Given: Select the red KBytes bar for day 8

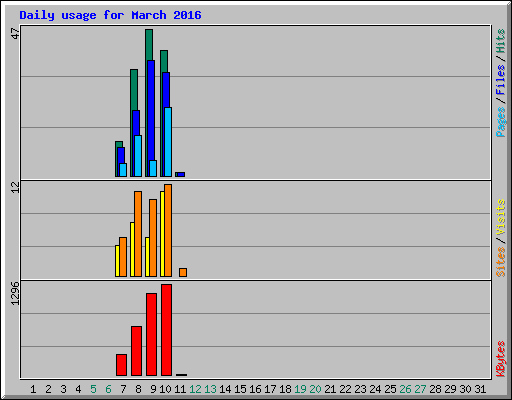Looking at the screenshot, I should [136, 351].
